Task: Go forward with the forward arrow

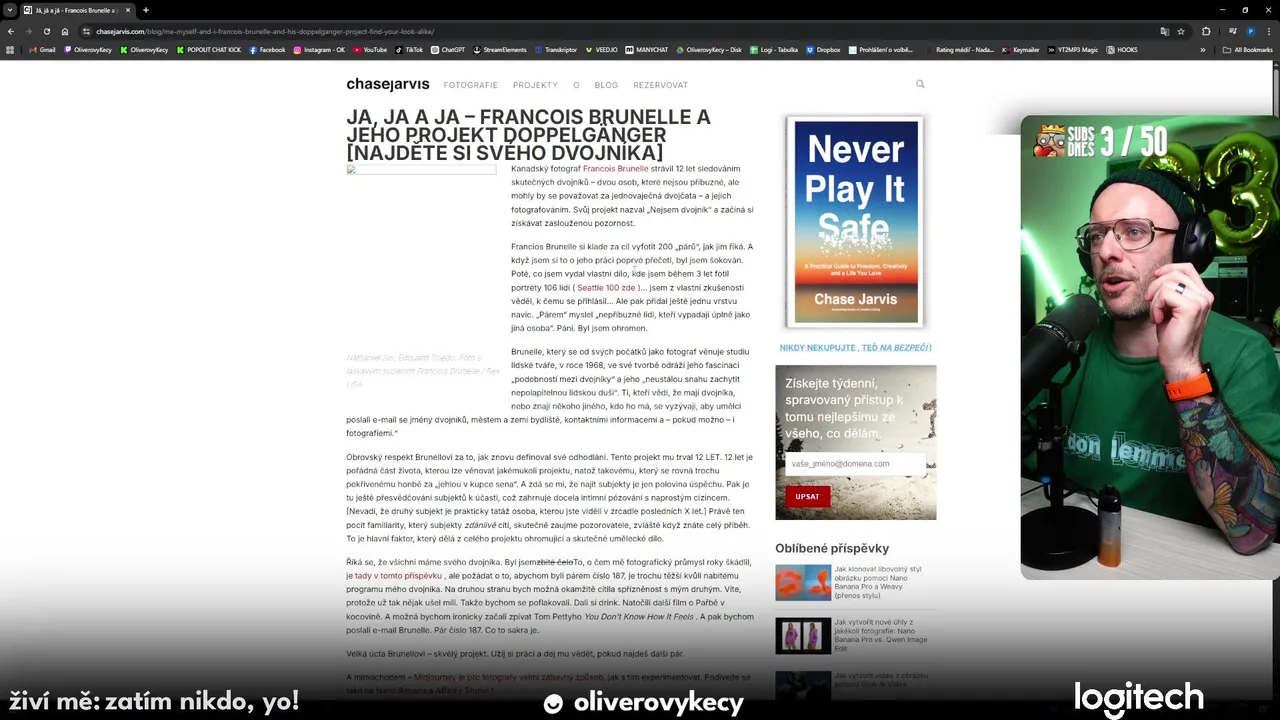Action: point(28,31)
